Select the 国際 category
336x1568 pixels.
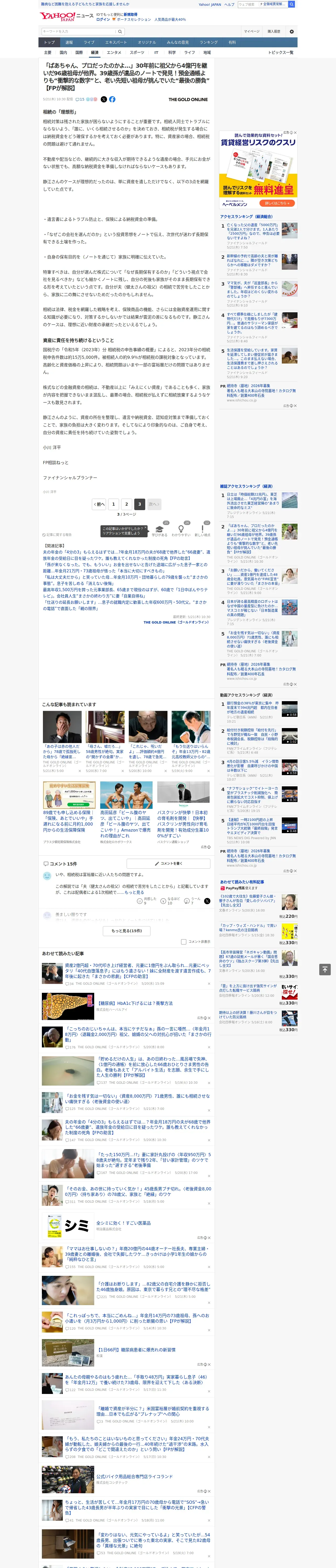(79, 52)
